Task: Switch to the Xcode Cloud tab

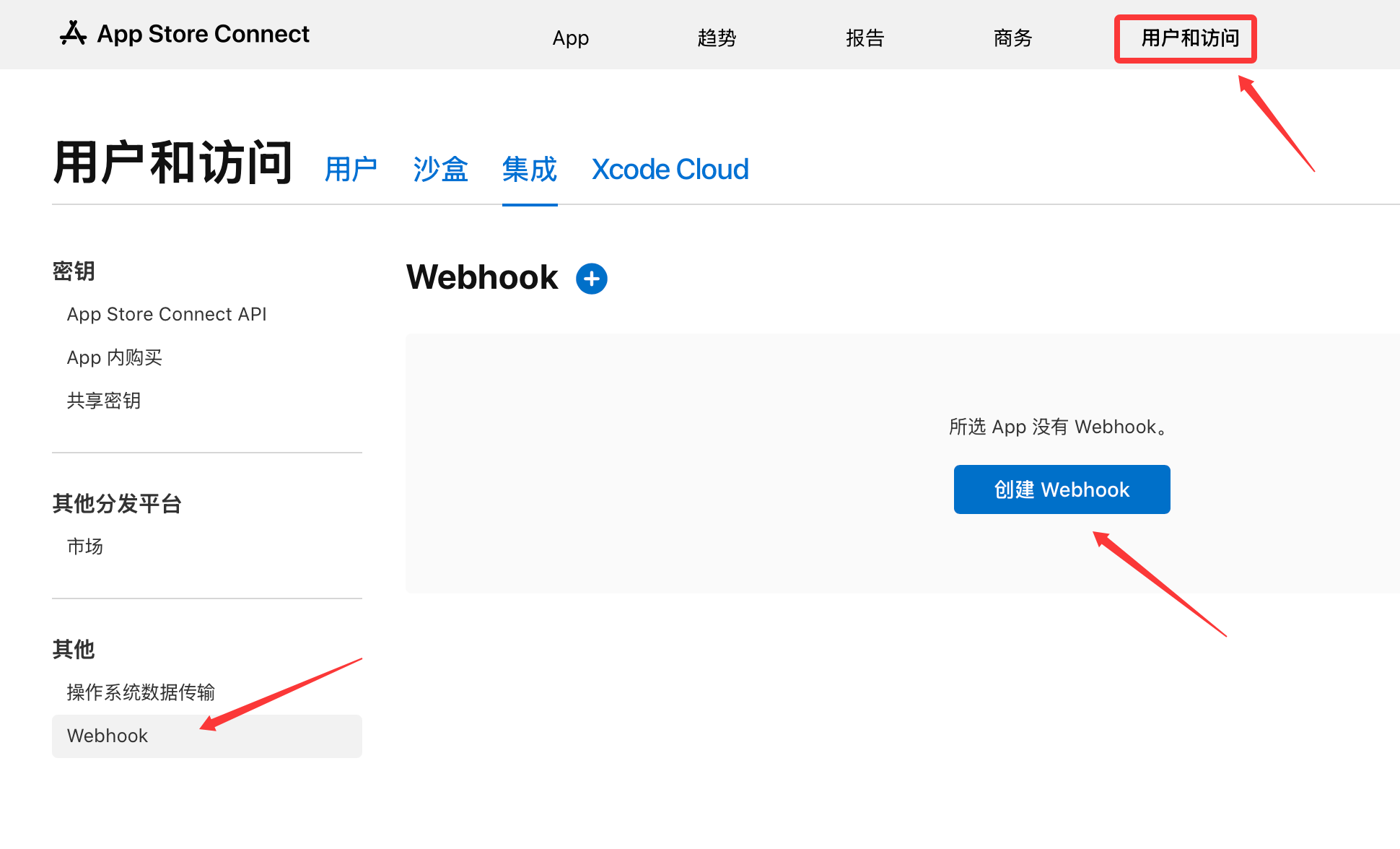Action: click(670, 170)
